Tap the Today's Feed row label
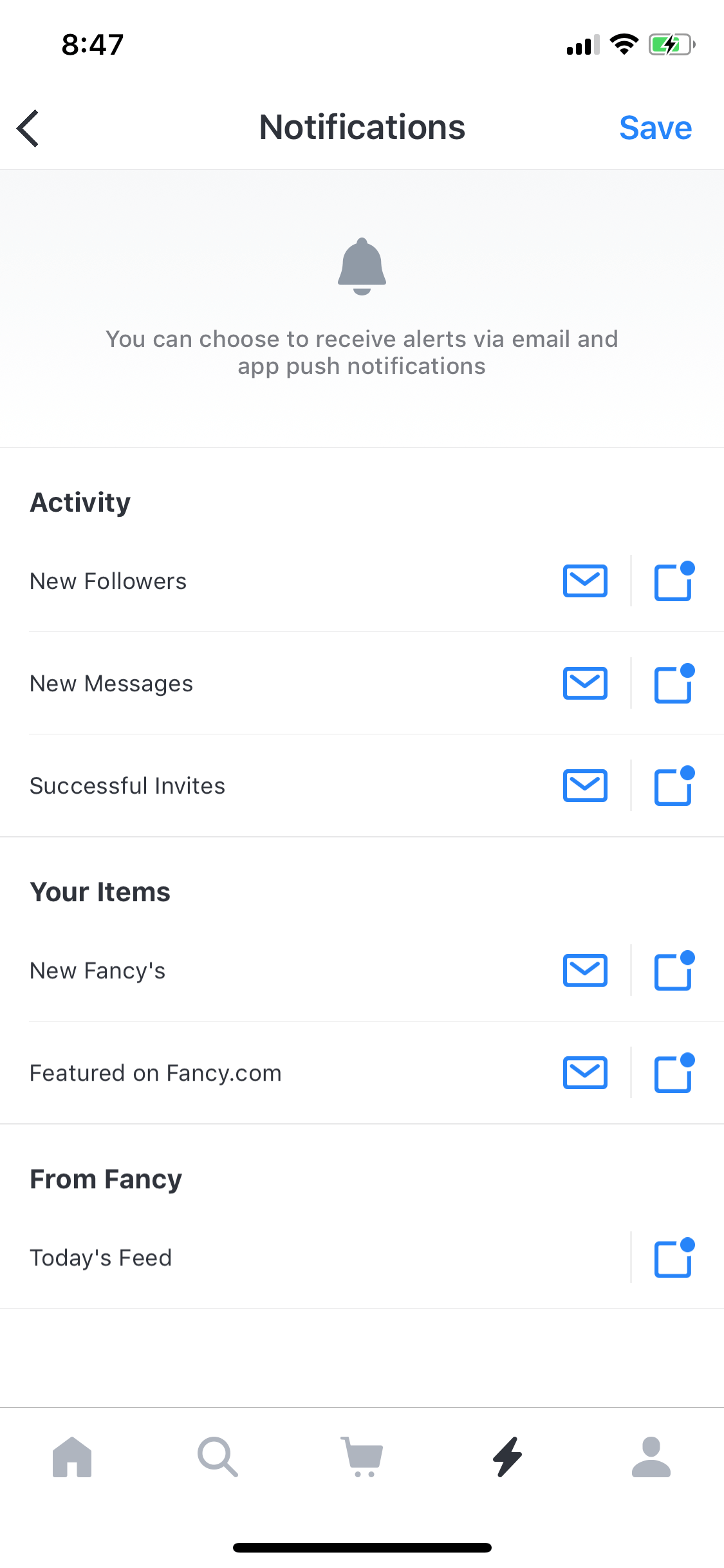This screenshot has height=1568, width=724. [x=101, y=1258]
